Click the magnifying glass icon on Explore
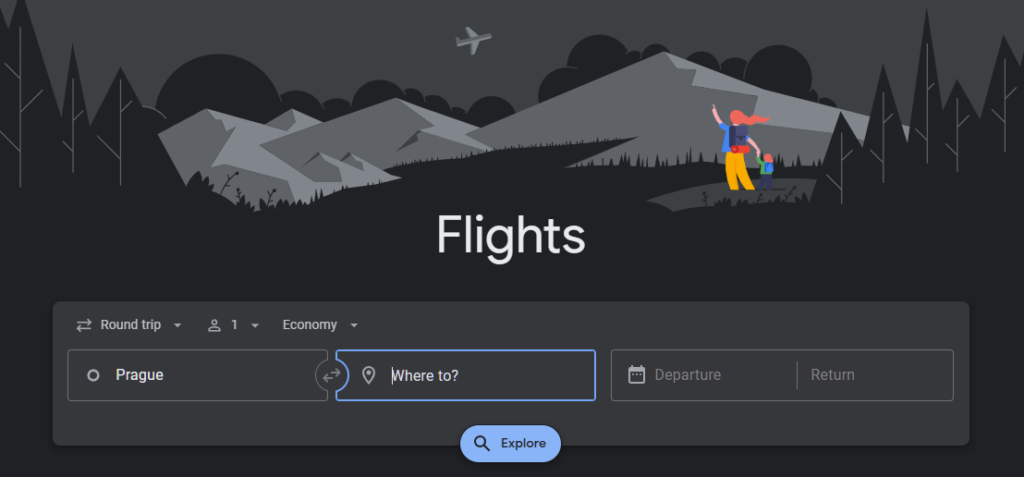1024x477 pixels. [482, 444]
